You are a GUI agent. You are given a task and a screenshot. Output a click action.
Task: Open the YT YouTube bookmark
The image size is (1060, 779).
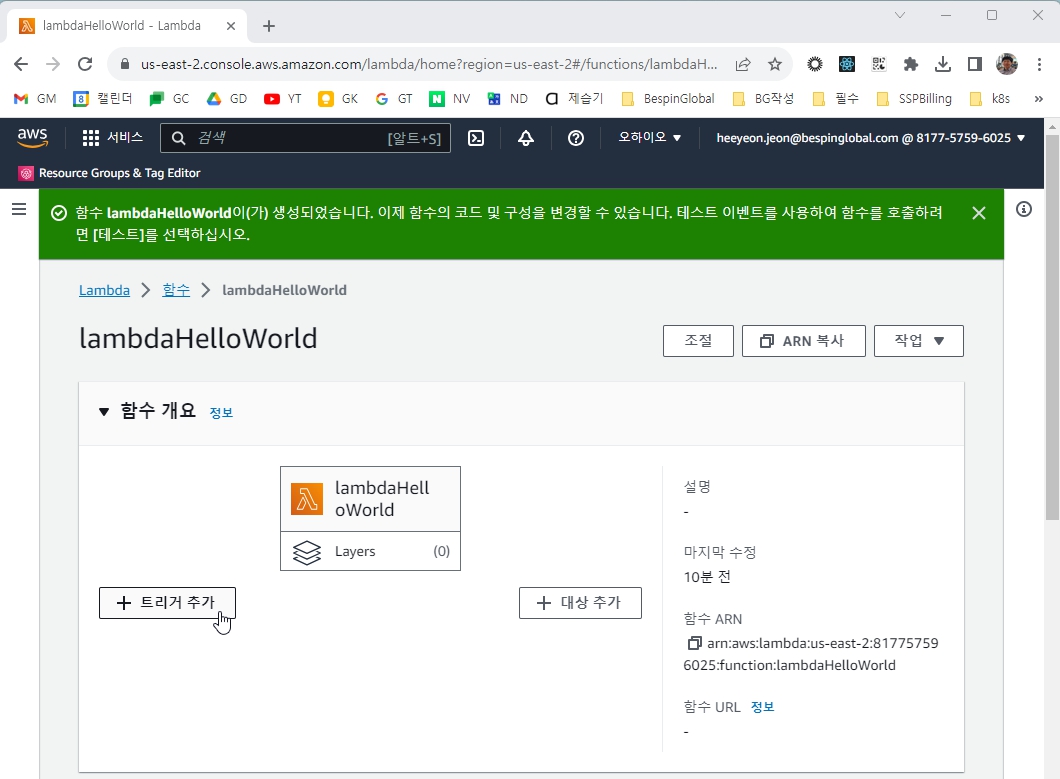(283, 99)
